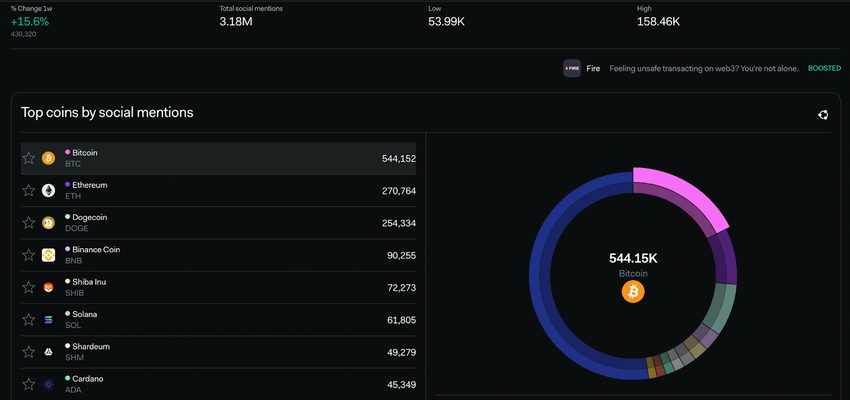This screenshot has width=850, height=400.
Task: Click the SHIB ticker symbol
Action: point(75,293)
